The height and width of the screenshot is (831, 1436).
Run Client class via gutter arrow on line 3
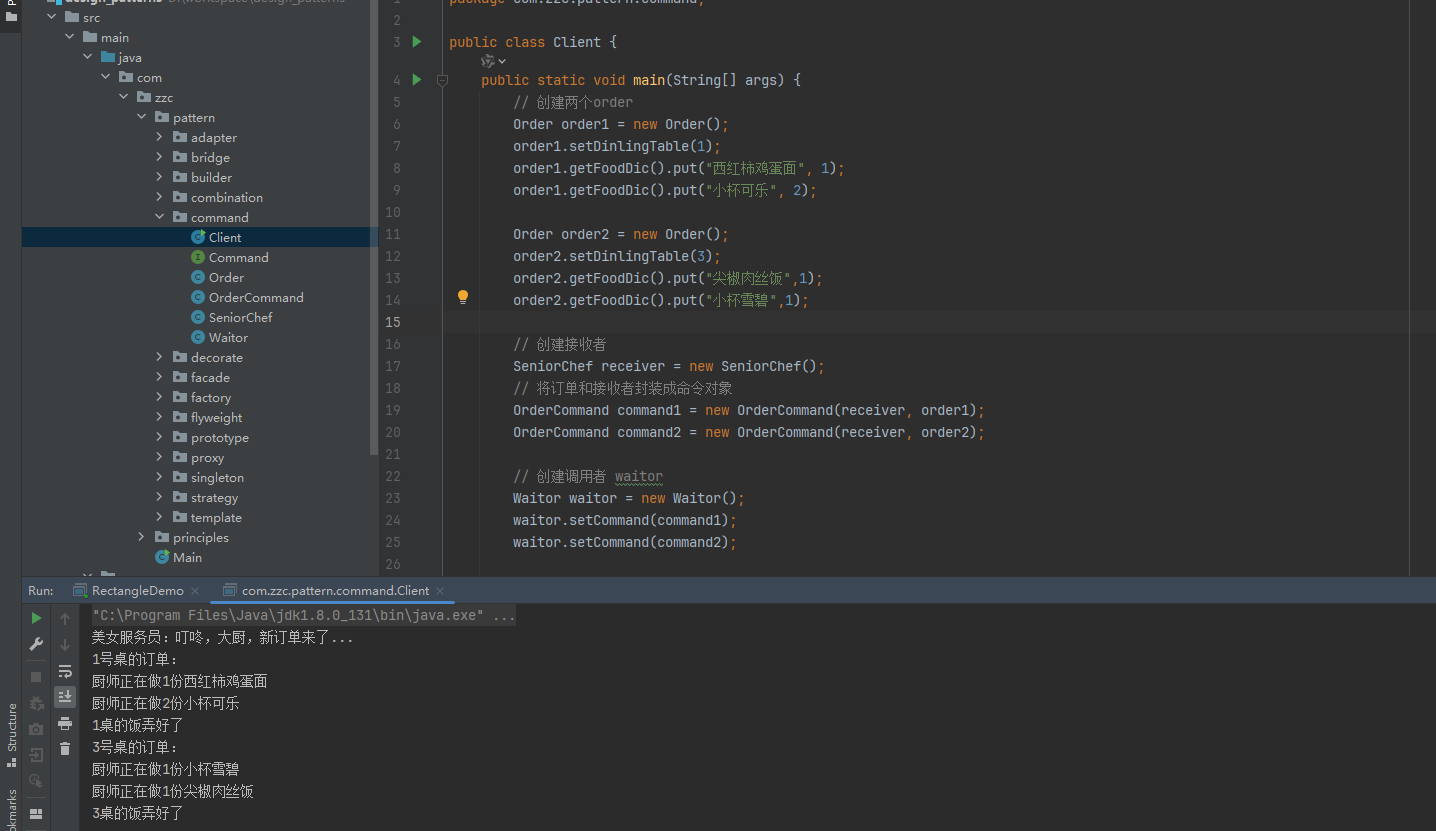(x=417, y=42)
